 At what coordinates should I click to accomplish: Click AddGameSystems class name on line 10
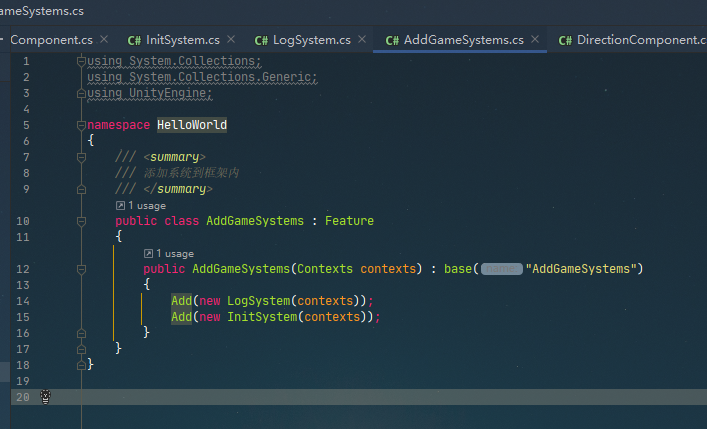pos(255,221)
